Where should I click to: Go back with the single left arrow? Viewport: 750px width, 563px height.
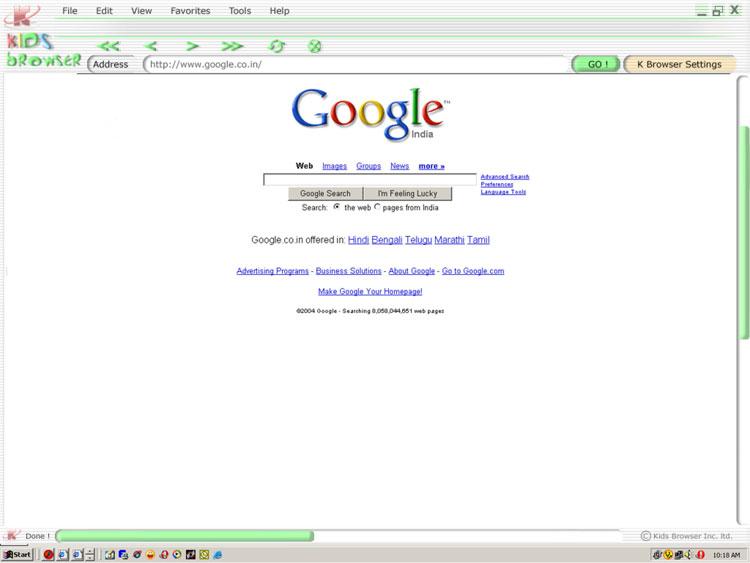(151, 46)
